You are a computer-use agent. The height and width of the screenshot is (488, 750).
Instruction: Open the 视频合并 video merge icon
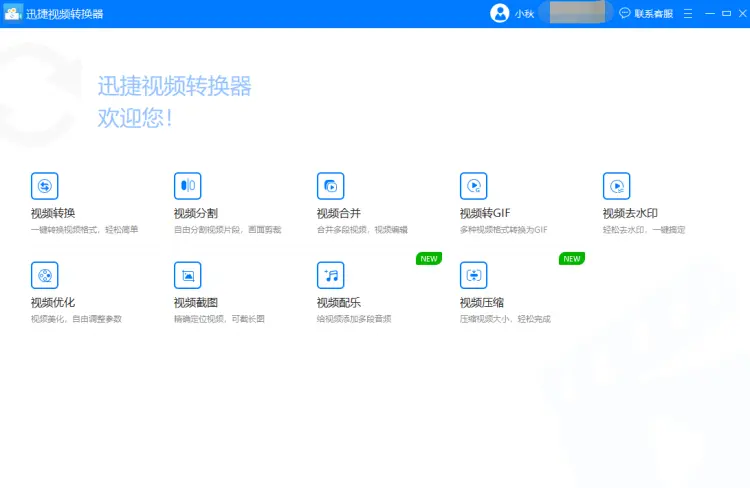click(x=331, y=186)
